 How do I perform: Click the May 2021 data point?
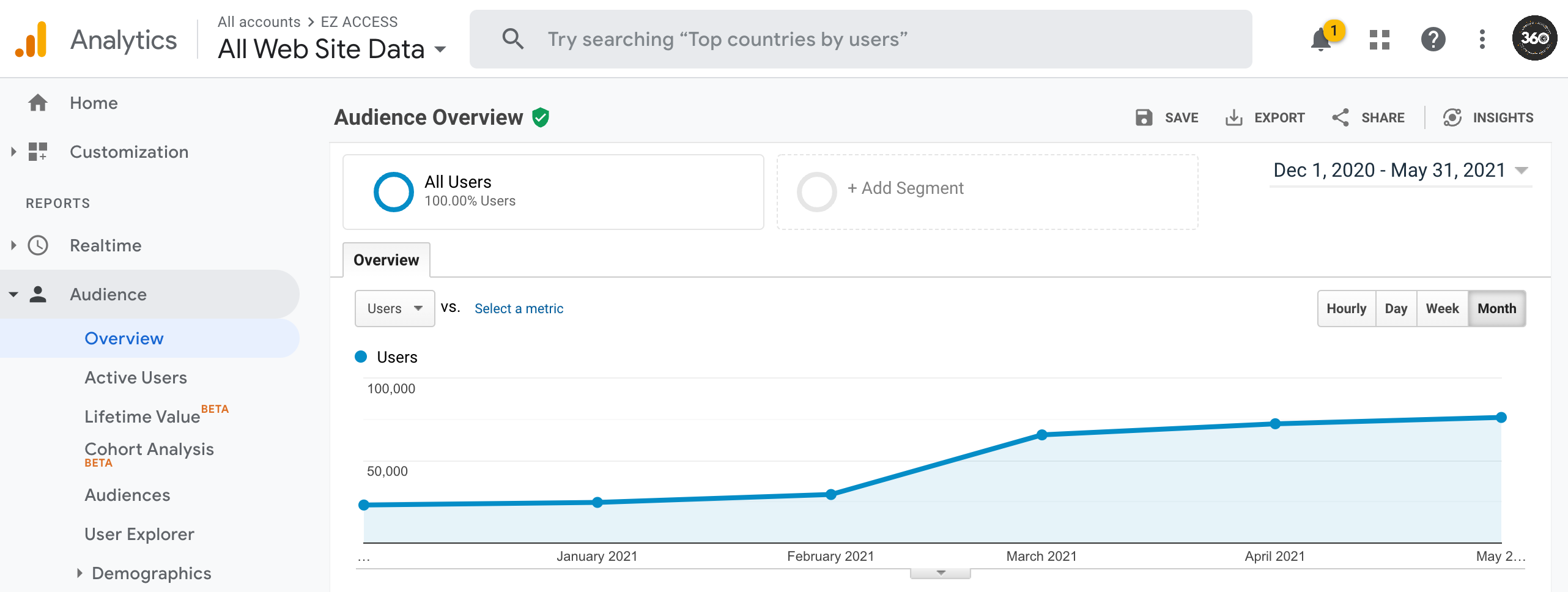pos(1501,418)
